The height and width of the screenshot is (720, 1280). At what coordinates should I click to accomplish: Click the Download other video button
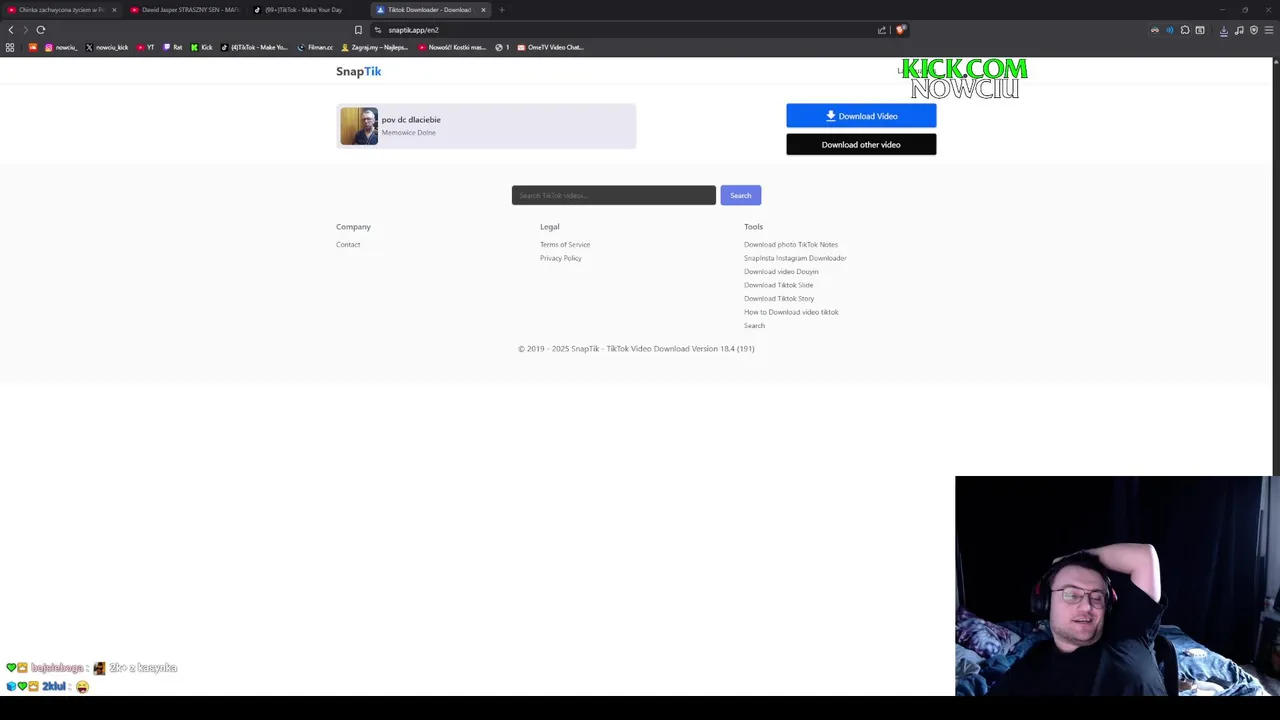861,145
